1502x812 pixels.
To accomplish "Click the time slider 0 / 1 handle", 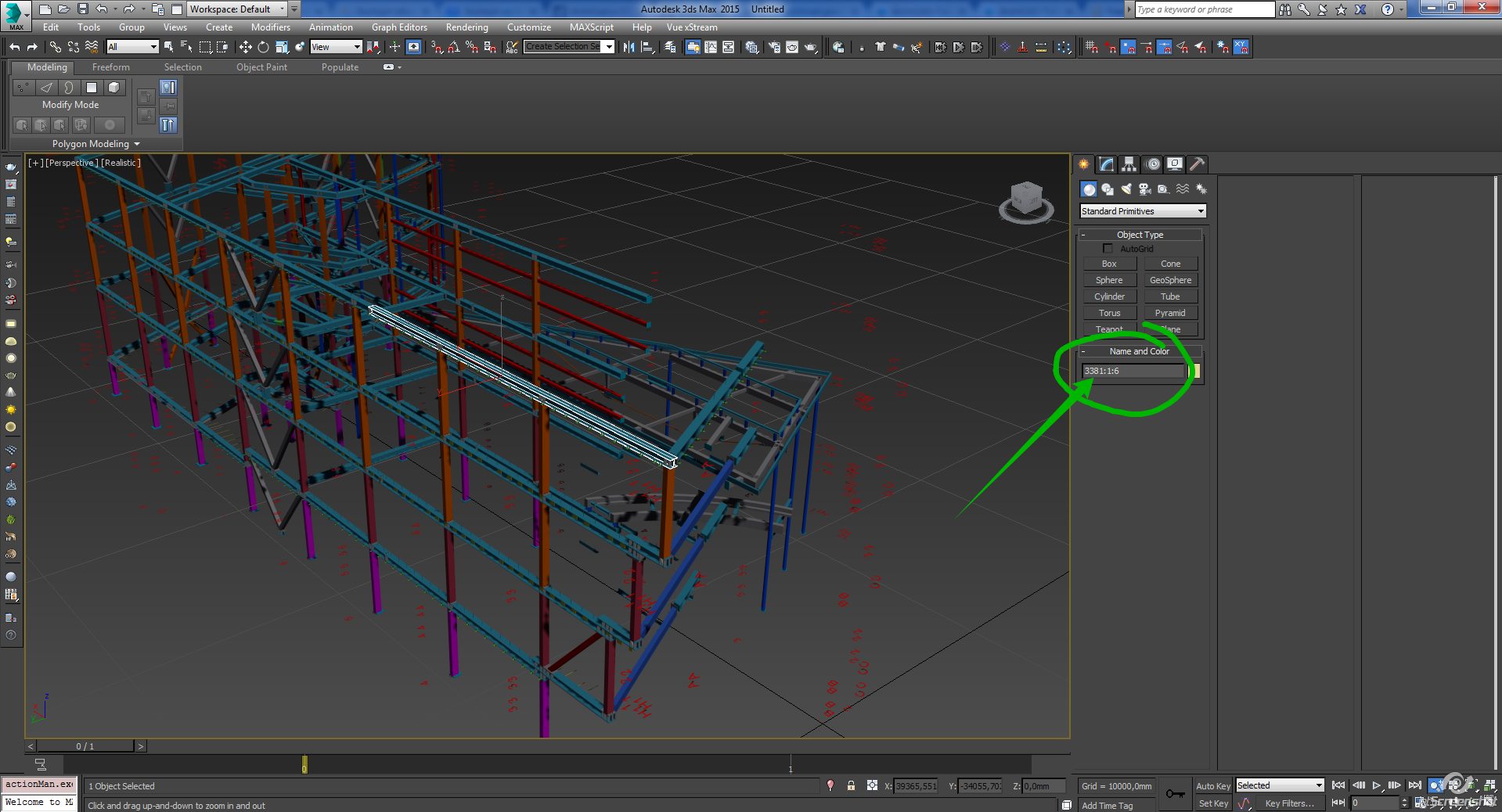I will [85, 746].
